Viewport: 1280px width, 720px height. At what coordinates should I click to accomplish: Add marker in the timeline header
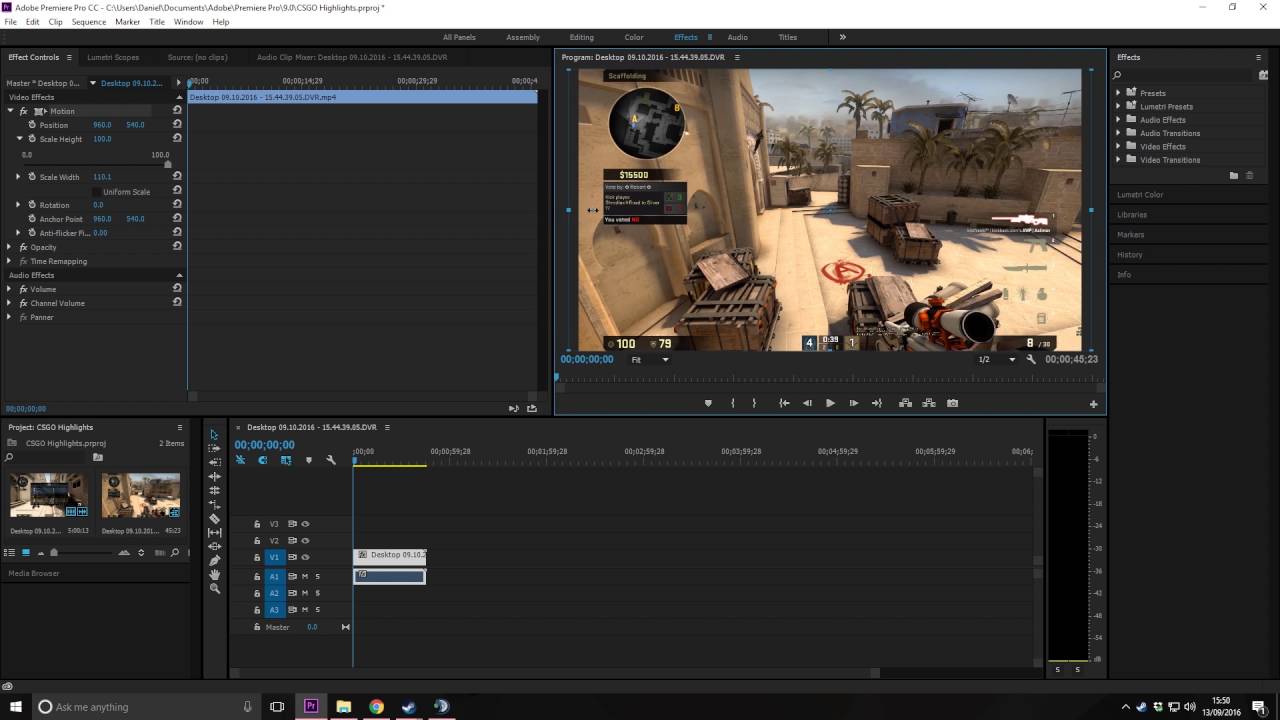point(308,460)
